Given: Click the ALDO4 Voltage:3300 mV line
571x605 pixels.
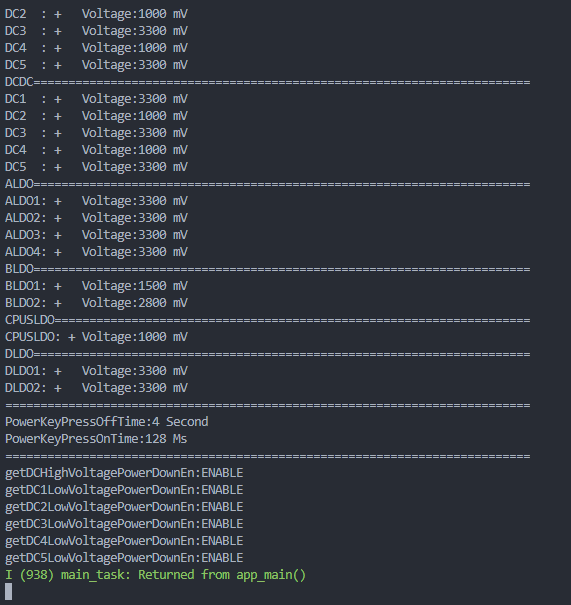Looking at the screenshot, I should 96,252.
